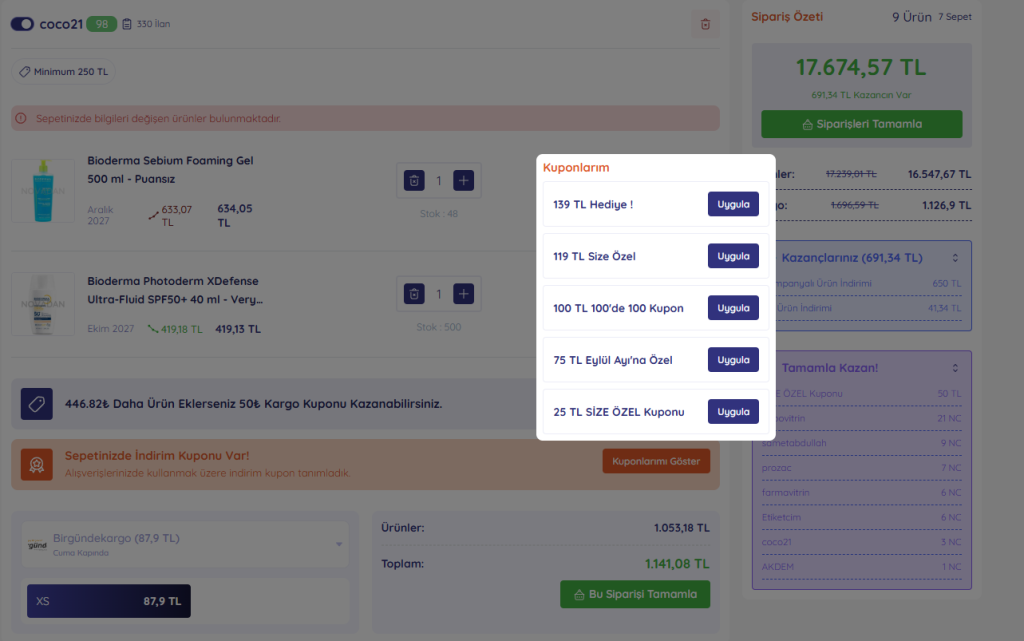Select prozac row in Tamamla Kazan list
Viewport: 1024px width, 641px height.
coord(861,468)
